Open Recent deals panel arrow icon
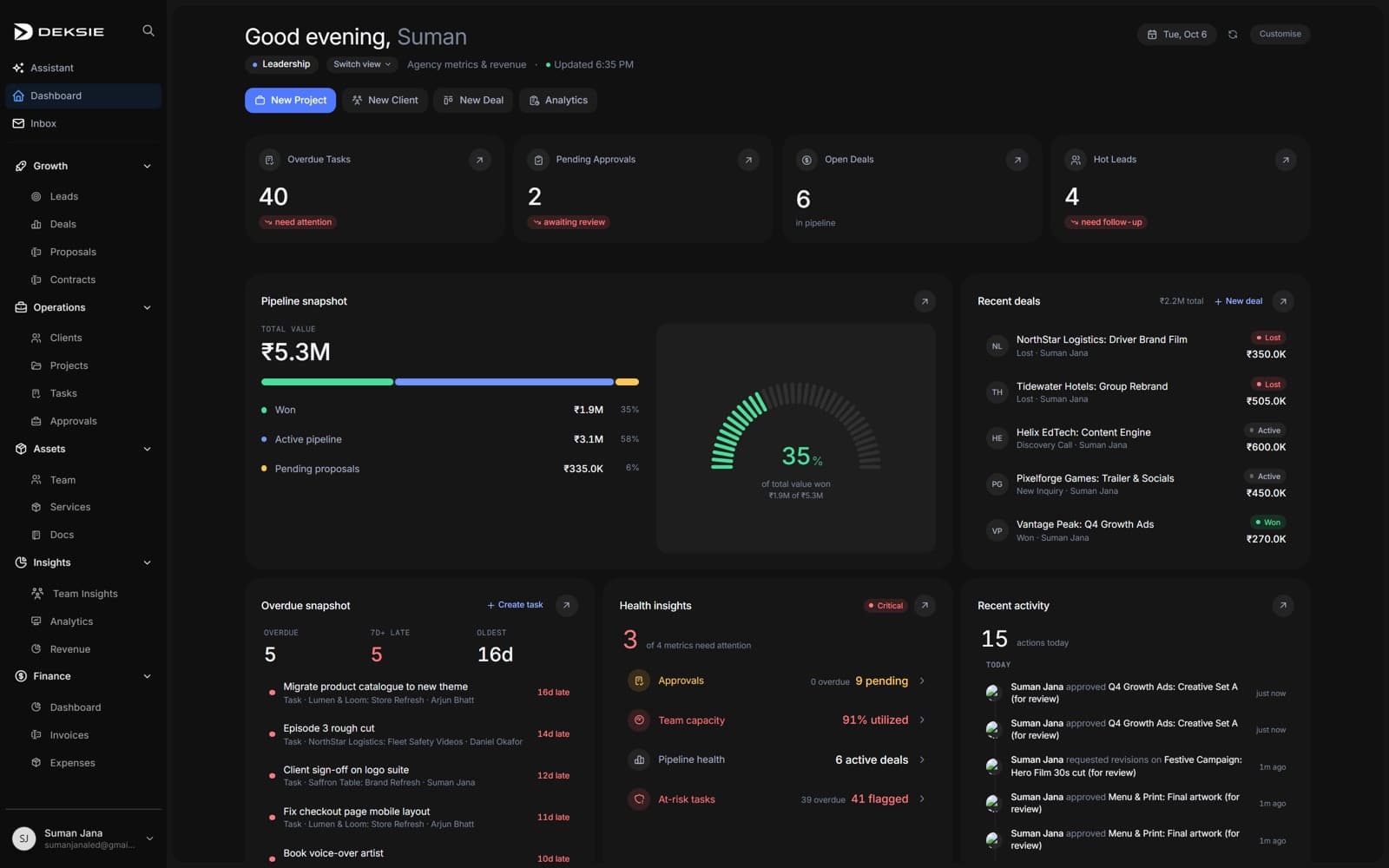This screenshot has height=868, width=1389. [x=1283, y=301]
